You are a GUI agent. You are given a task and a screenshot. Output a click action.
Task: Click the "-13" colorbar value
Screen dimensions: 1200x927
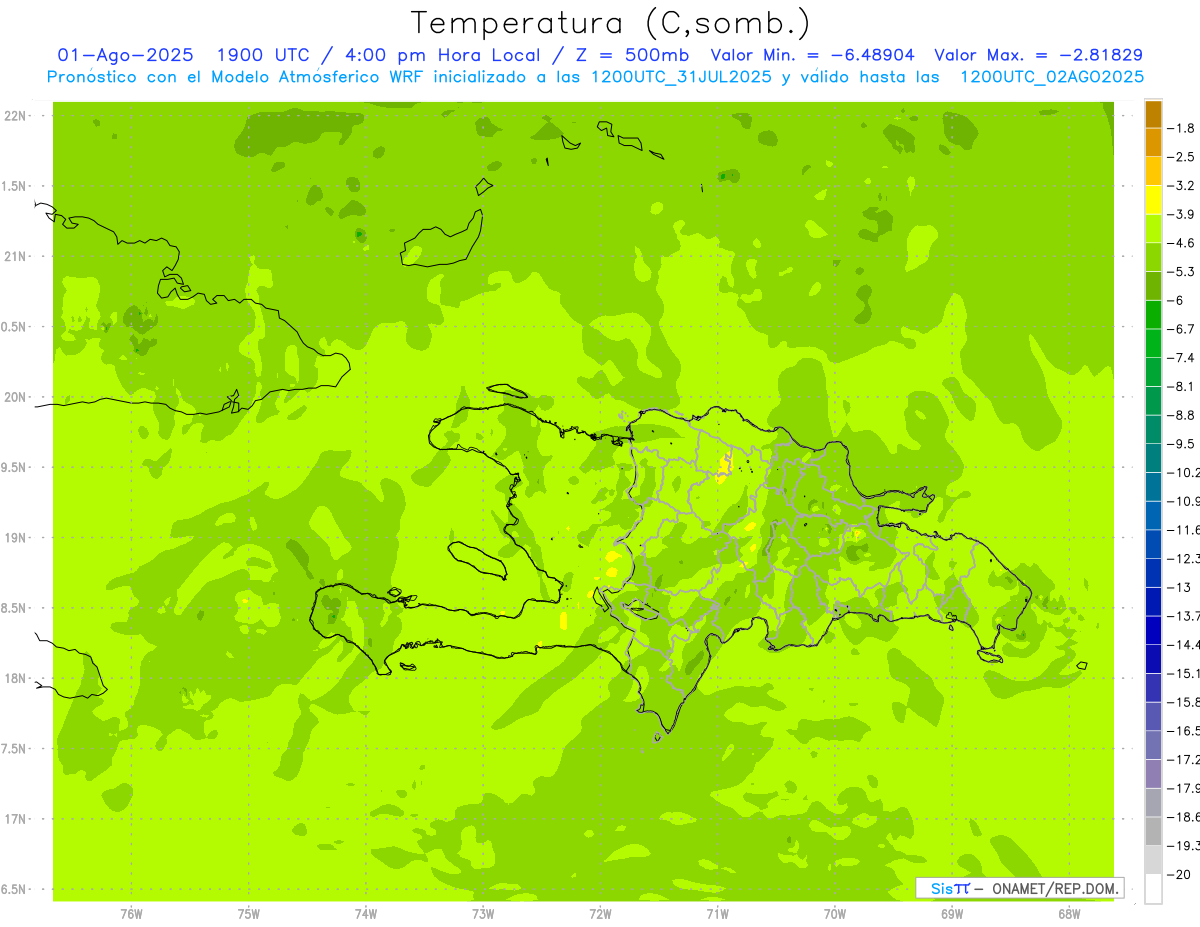point(1180,588)
